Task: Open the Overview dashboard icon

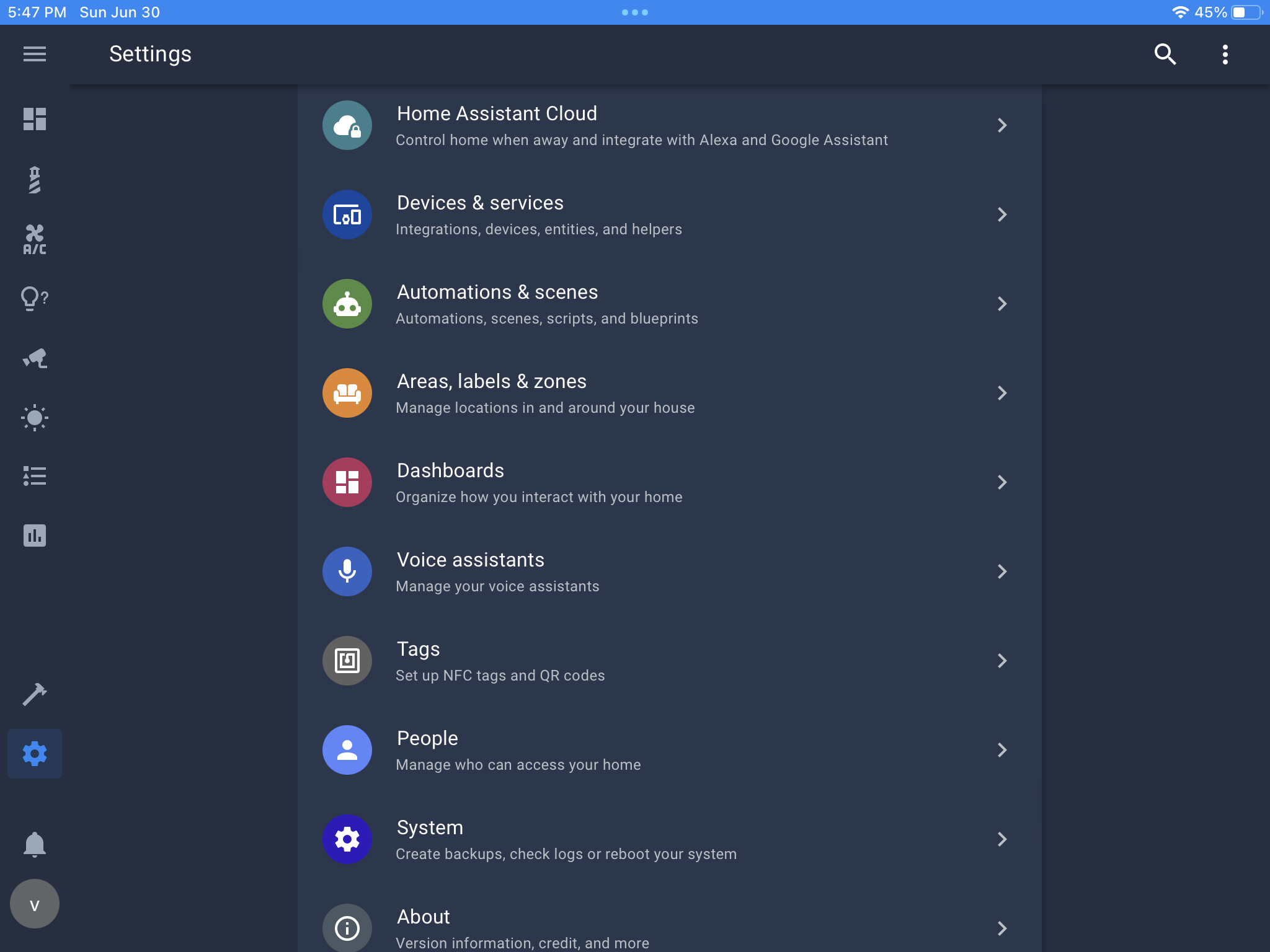Action: [x=35, y=120]
